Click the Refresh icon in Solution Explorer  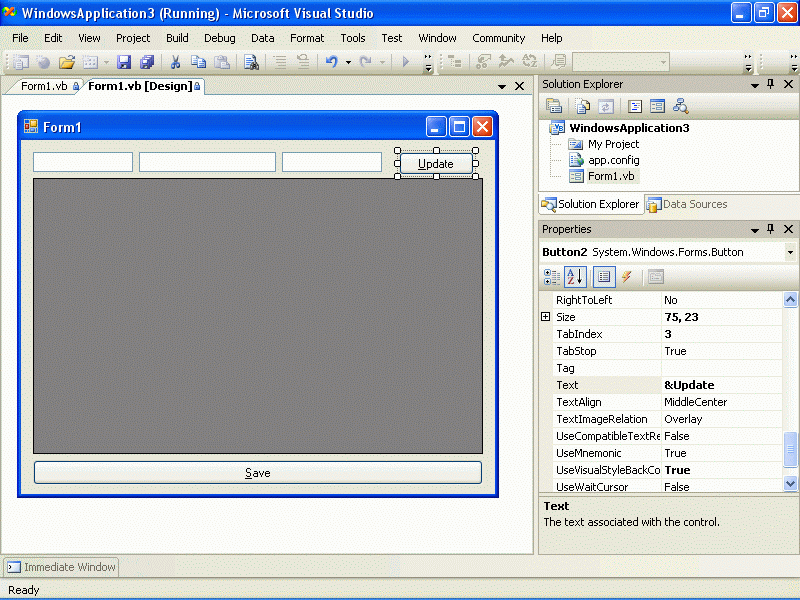(606, 106)
